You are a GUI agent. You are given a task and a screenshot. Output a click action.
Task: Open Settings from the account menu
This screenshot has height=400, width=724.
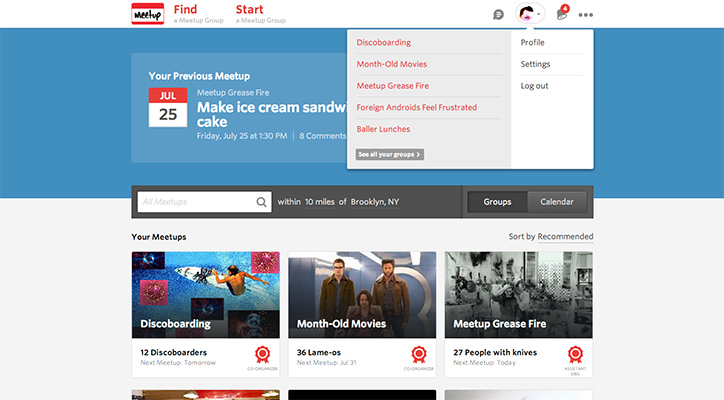pyautogui.click(x=535, y=64)
